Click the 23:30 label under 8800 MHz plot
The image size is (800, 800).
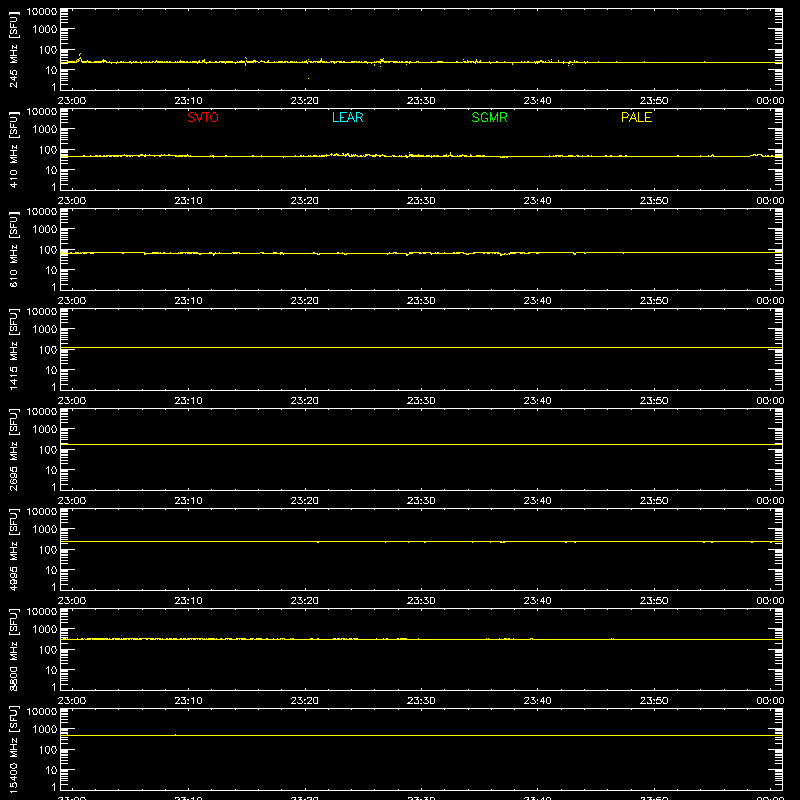click(421, 701)
